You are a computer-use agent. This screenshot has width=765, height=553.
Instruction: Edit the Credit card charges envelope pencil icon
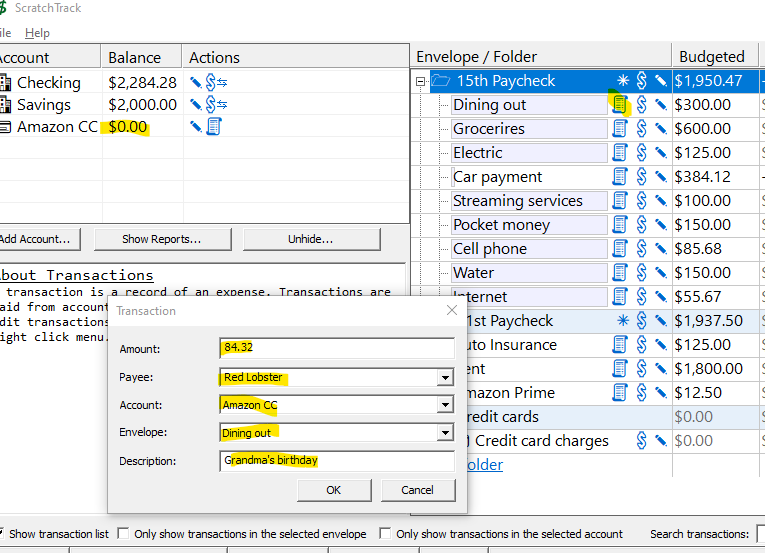[x=661, y=441]
